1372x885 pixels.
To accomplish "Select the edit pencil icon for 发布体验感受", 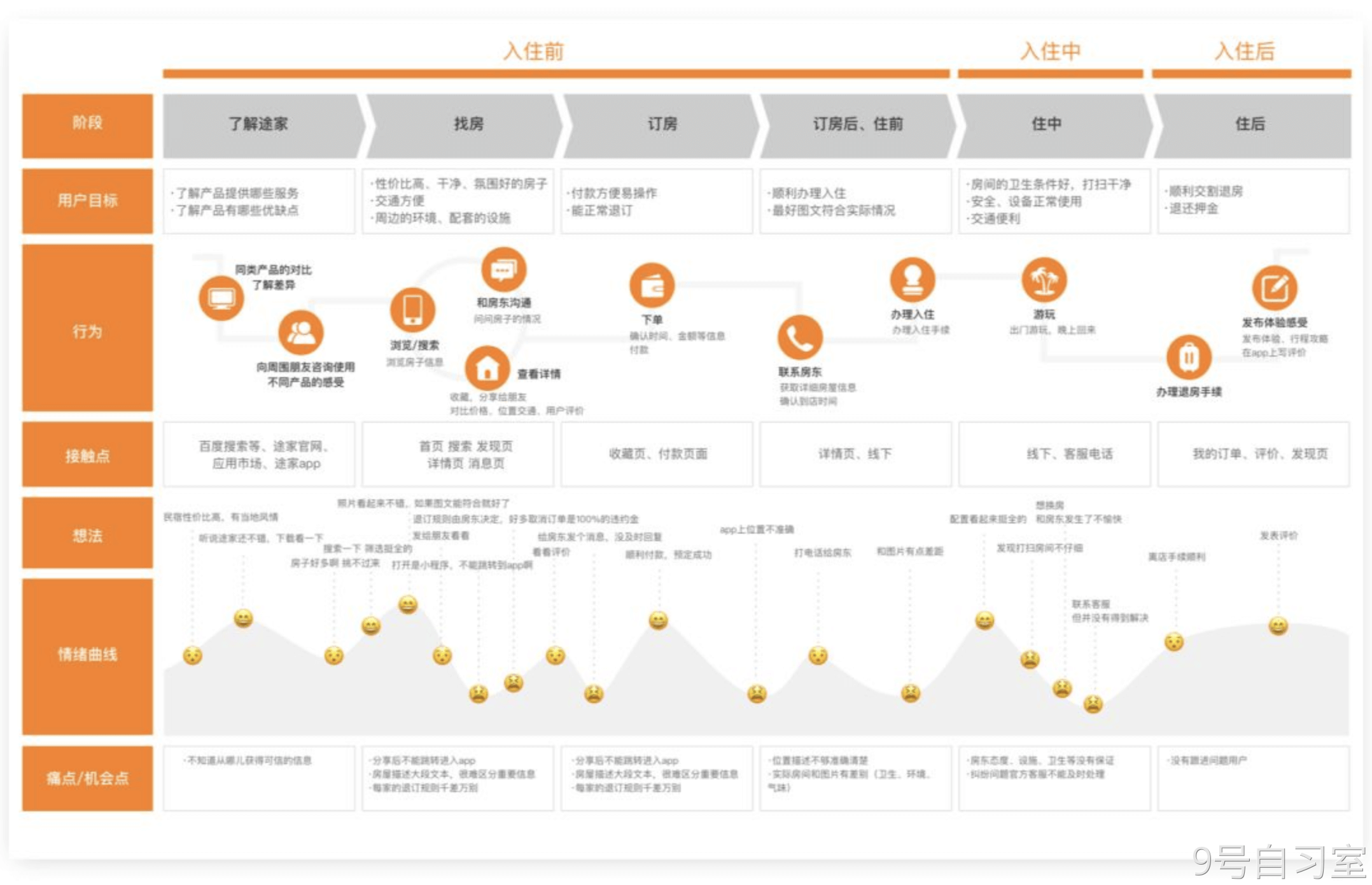I will coord(1274,288).
